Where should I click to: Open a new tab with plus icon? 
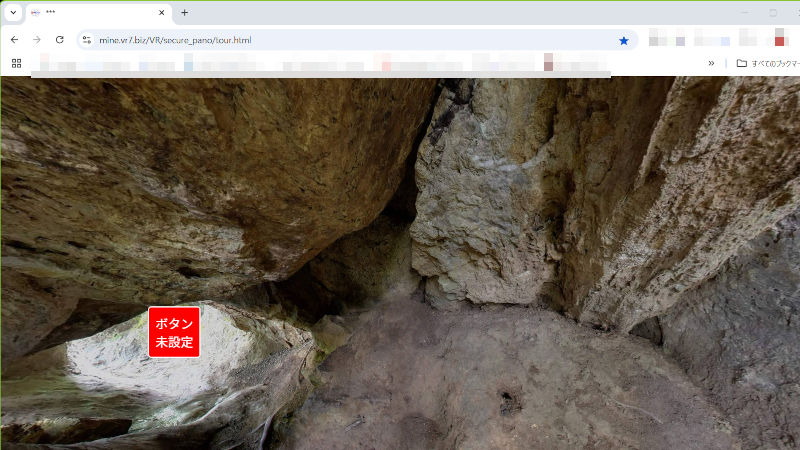[184, 12]
